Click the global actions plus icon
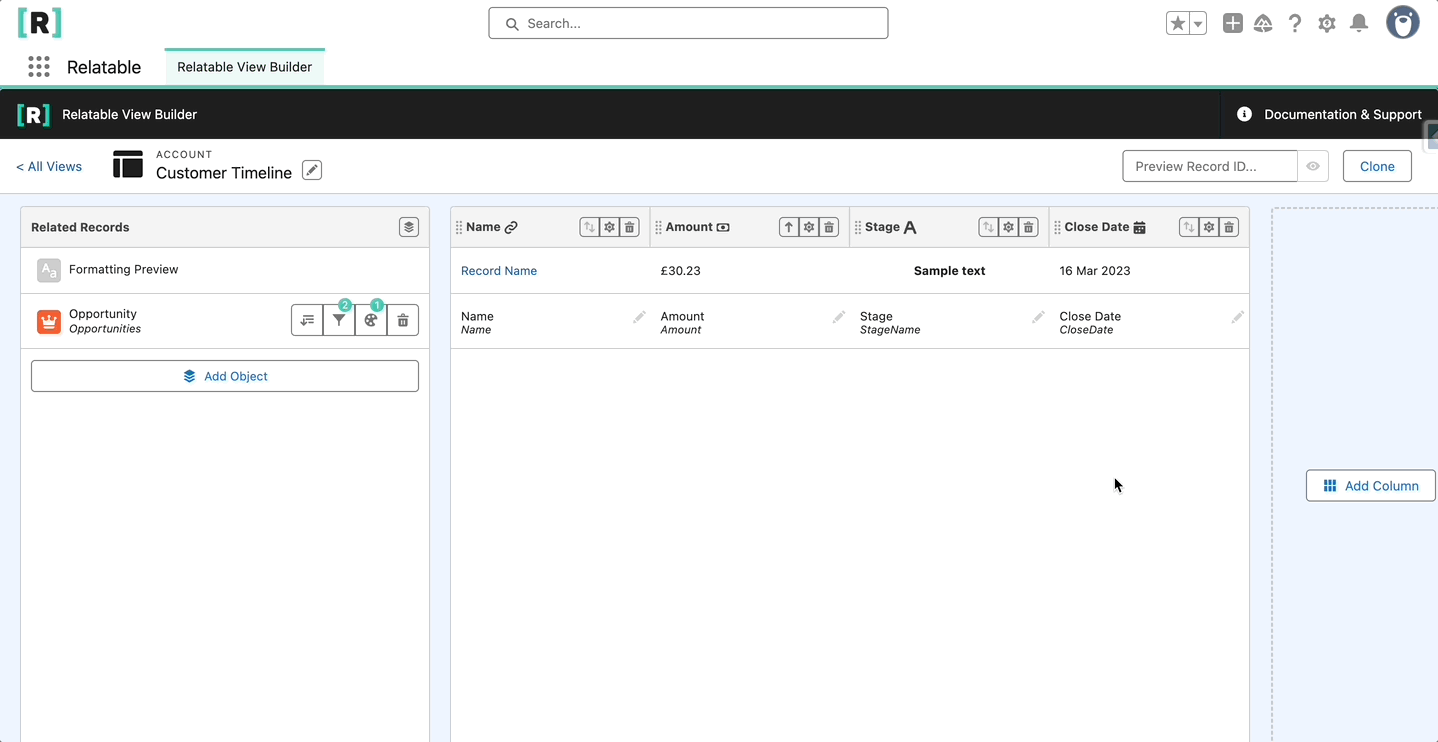This screenshot has width=1438, height=742. point(1233,23)
